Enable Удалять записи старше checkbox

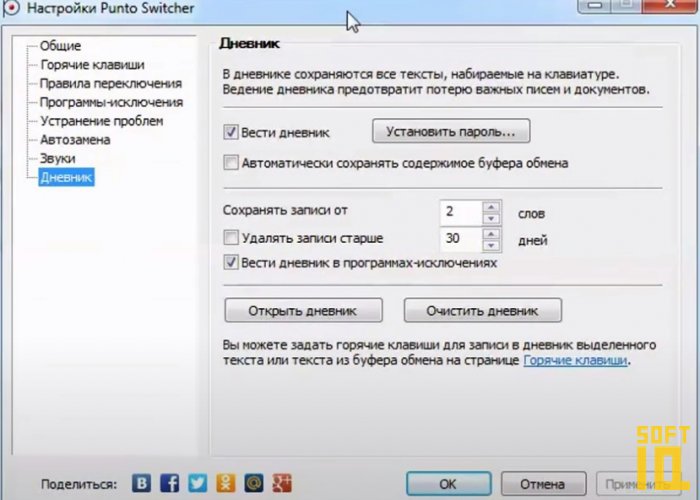[231, 238]
